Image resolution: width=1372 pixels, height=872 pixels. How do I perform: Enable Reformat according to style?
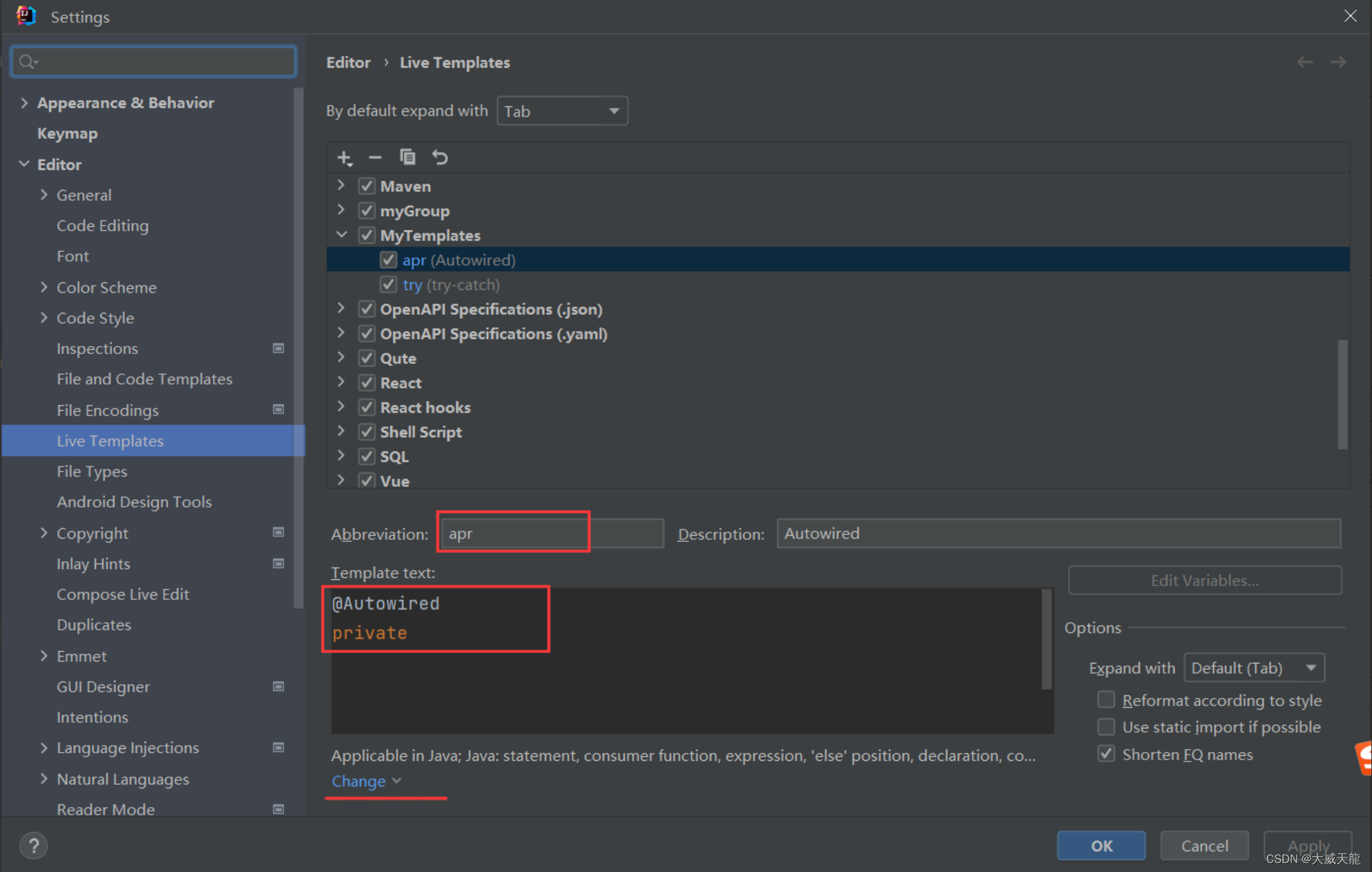pos(1106,700)
